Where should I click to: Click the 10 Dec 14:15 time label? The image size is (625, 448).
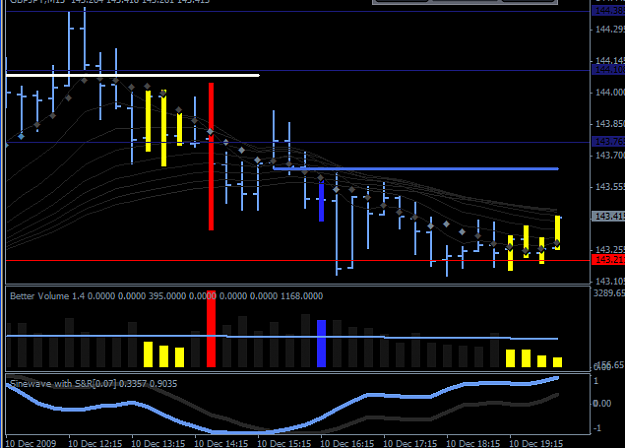221,443
